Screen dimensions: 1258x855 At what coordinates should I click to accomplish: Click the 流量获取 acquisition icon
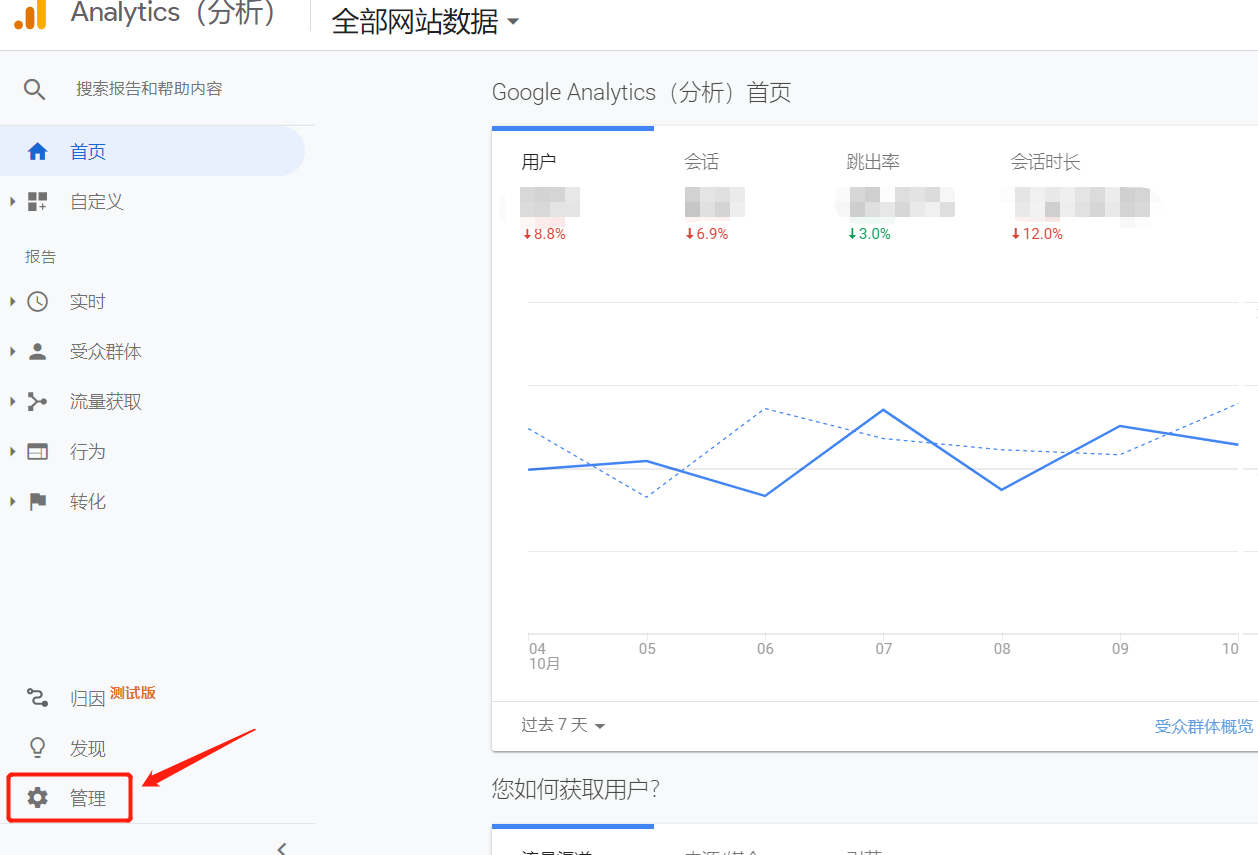coord(38,402)
